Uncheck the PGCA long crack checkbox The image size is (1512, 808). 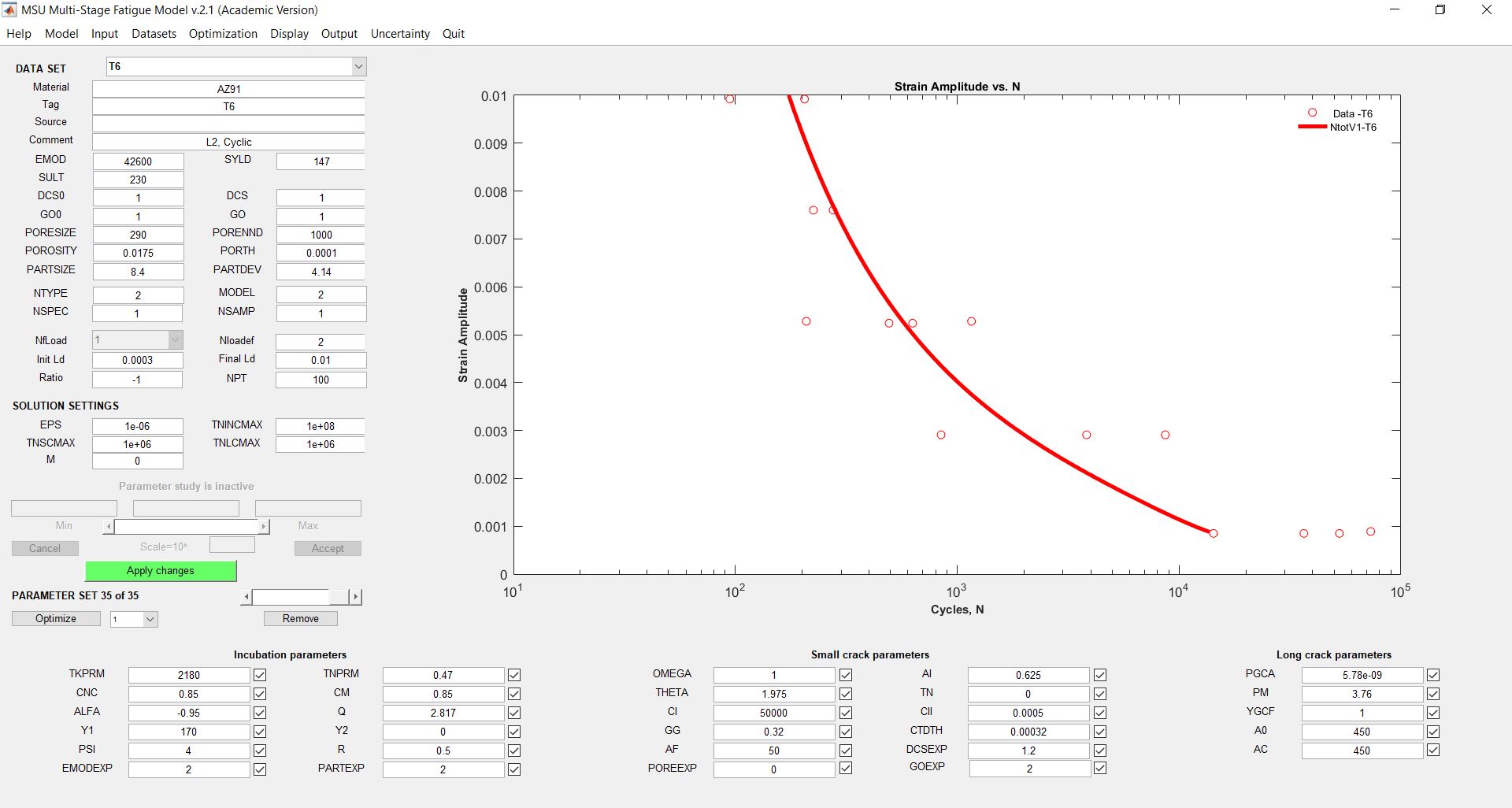click(1433, 675)
